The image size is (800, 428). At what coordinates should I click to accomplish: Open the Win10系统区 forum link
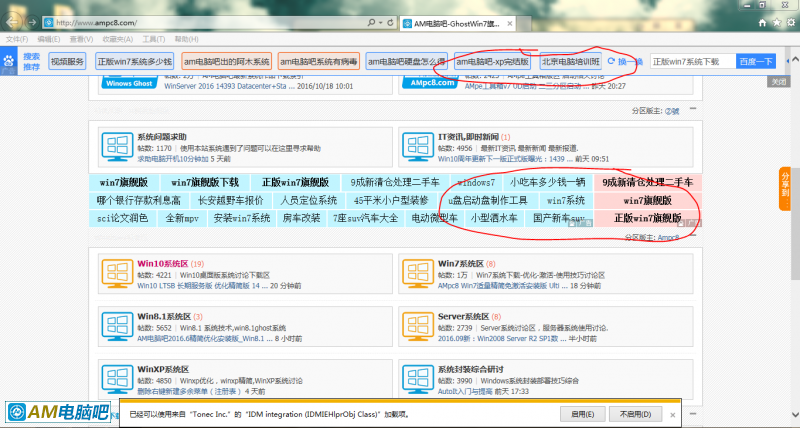(x=163, y=264)
